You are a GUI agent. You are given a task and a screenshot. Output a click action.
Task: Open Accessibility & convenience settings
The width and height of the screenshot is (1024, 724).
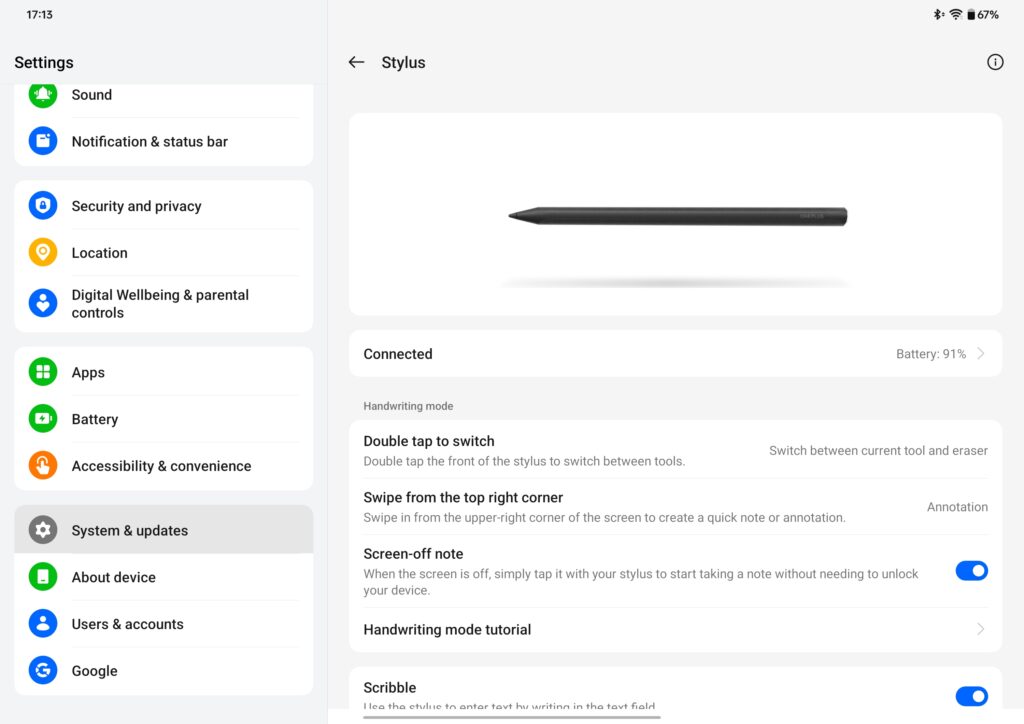[163, 465]
